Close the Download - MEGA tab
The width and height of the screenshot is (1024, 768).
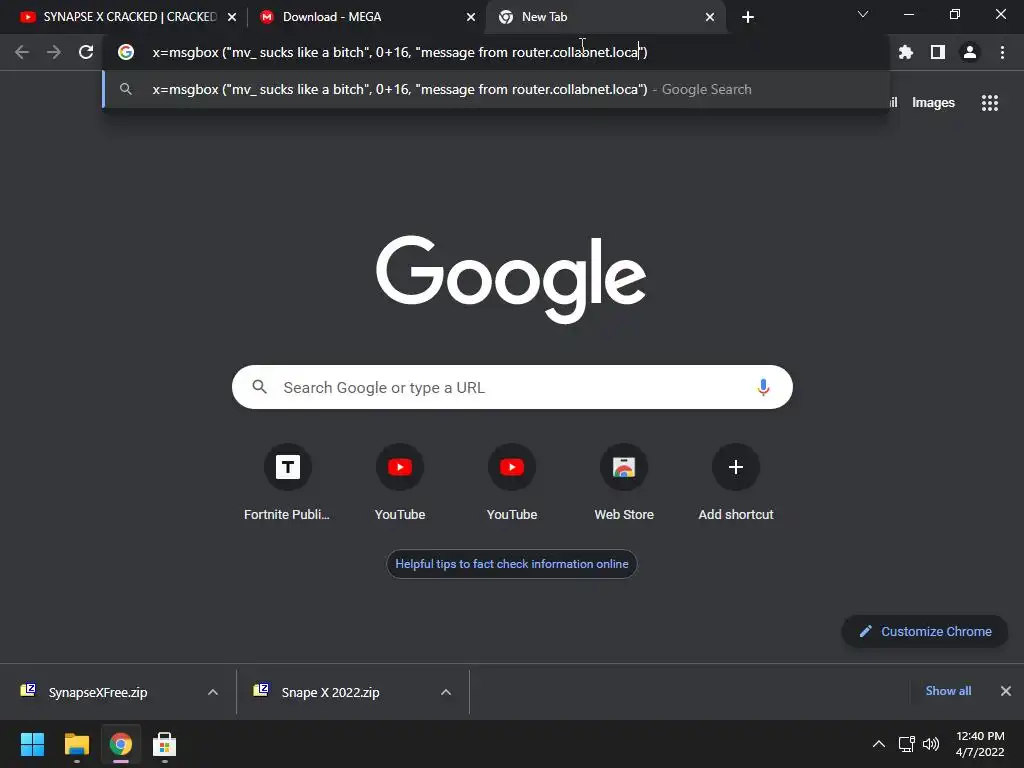(471, 17)
